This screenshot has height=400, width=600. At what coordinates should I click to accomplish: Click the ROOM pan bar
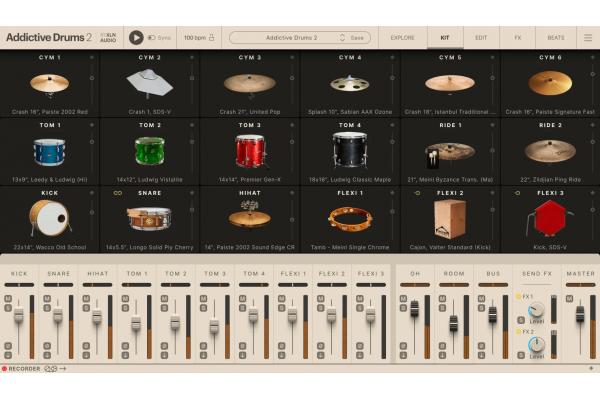454,285
